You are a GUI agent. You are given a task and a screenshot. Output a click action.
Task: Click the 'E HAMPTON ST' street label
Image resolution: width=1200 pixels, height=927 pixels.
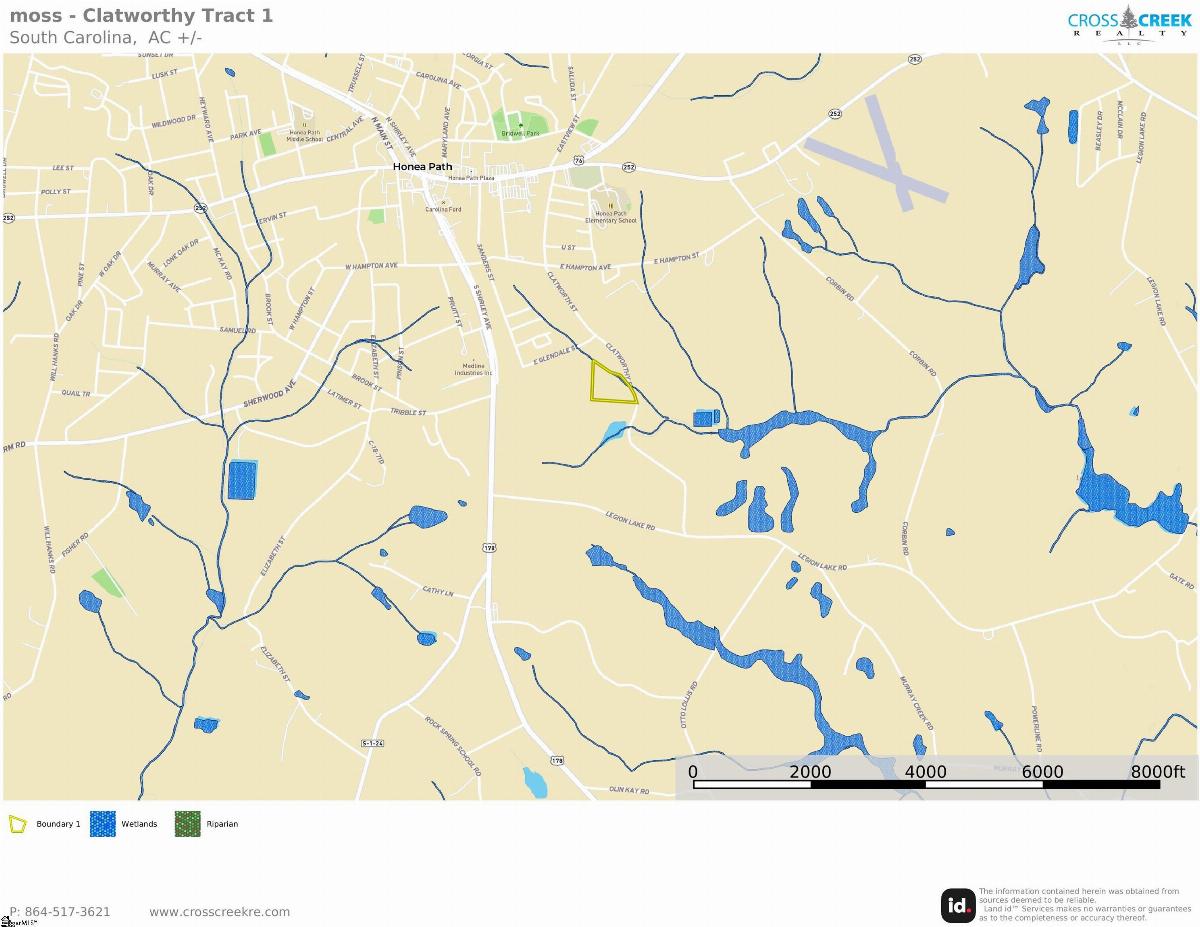tap(677, 258)
